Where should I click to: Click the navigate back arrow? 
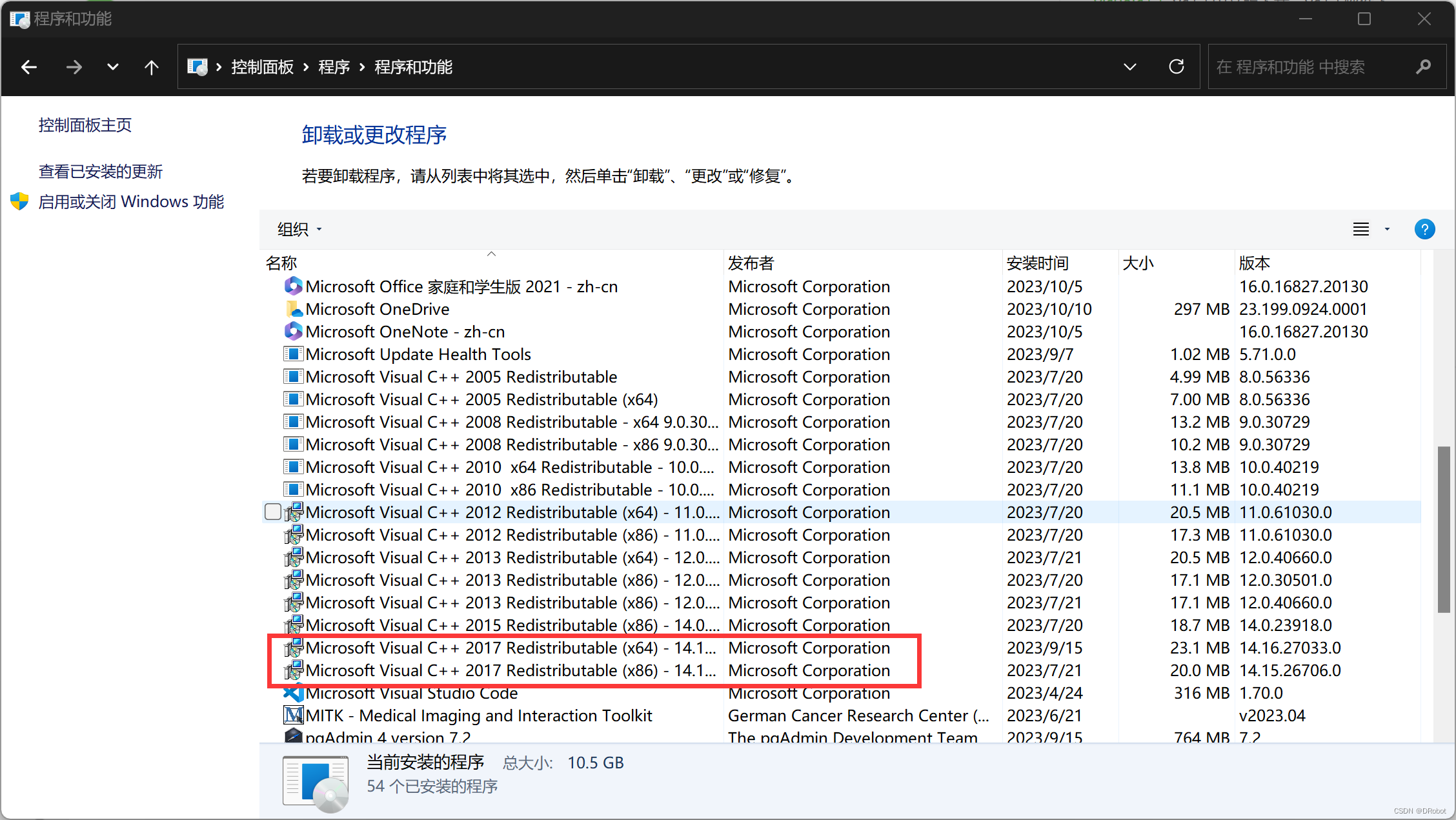[x=28, y=66]
